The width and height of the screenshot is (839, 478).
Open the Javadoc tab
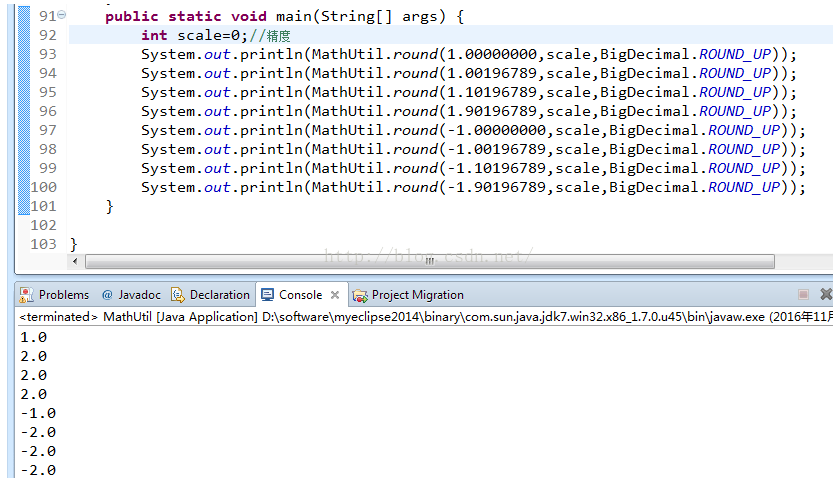pos(131,295)
